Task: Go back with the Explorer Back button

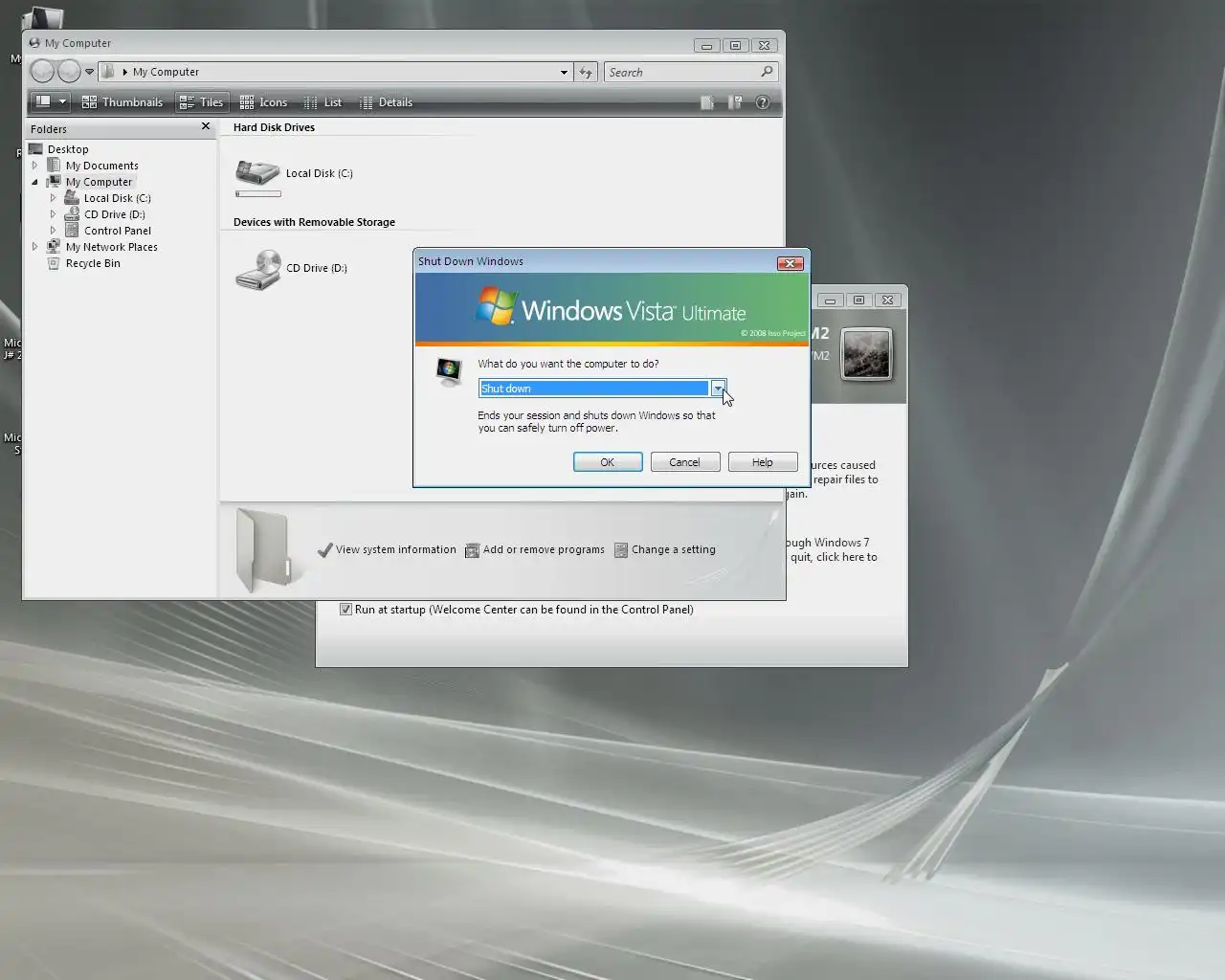Action: 42,72
